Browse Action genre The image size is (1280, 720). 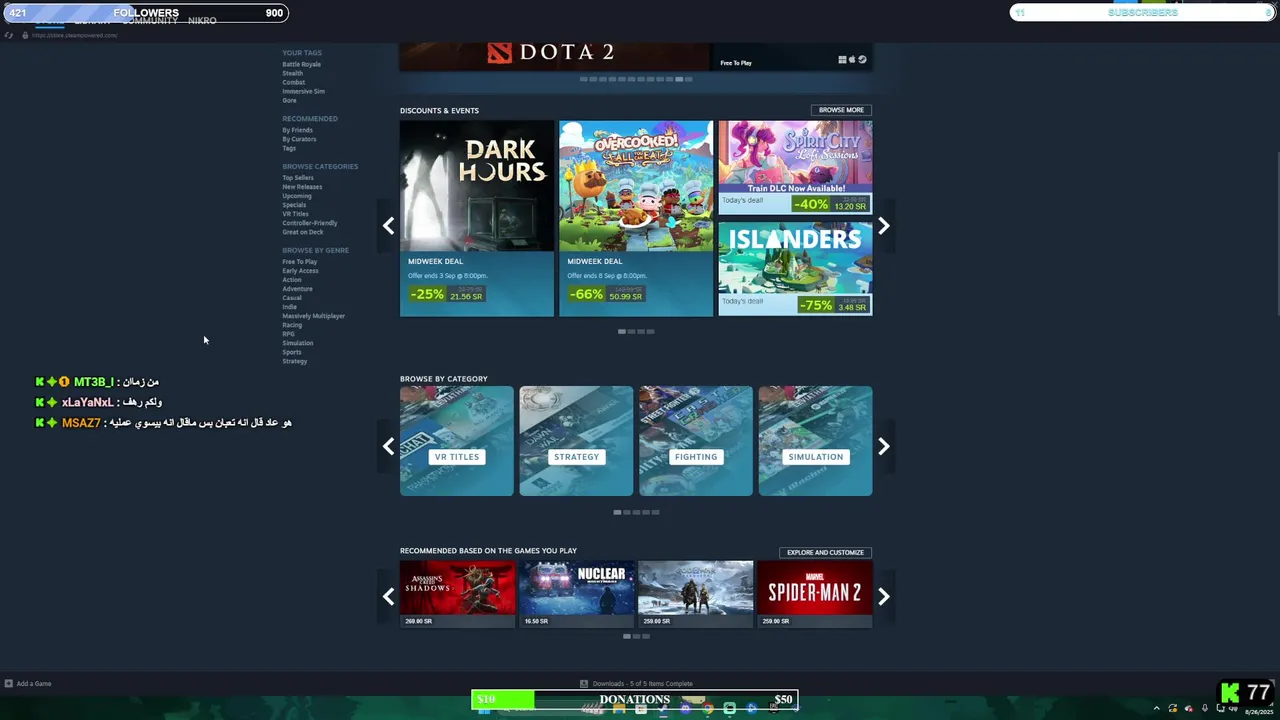291,280
